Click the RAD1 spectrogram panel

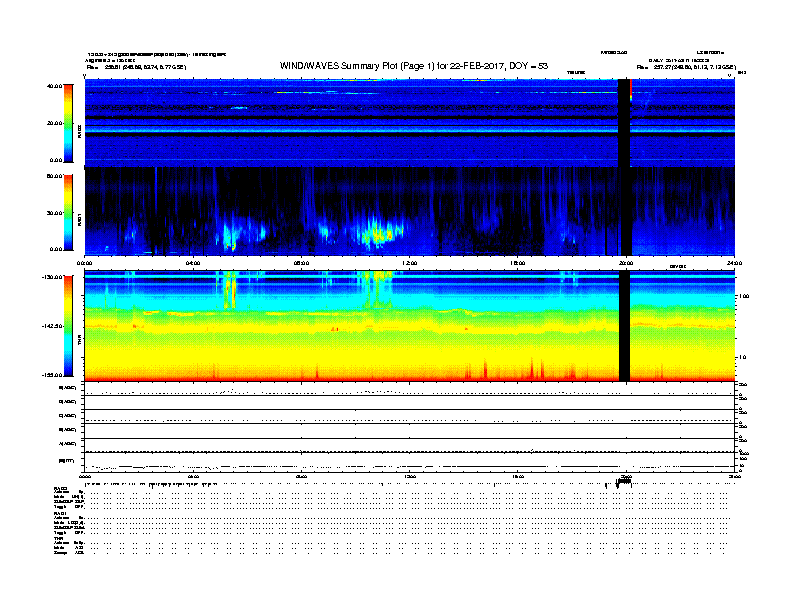[x=410, y=212]
